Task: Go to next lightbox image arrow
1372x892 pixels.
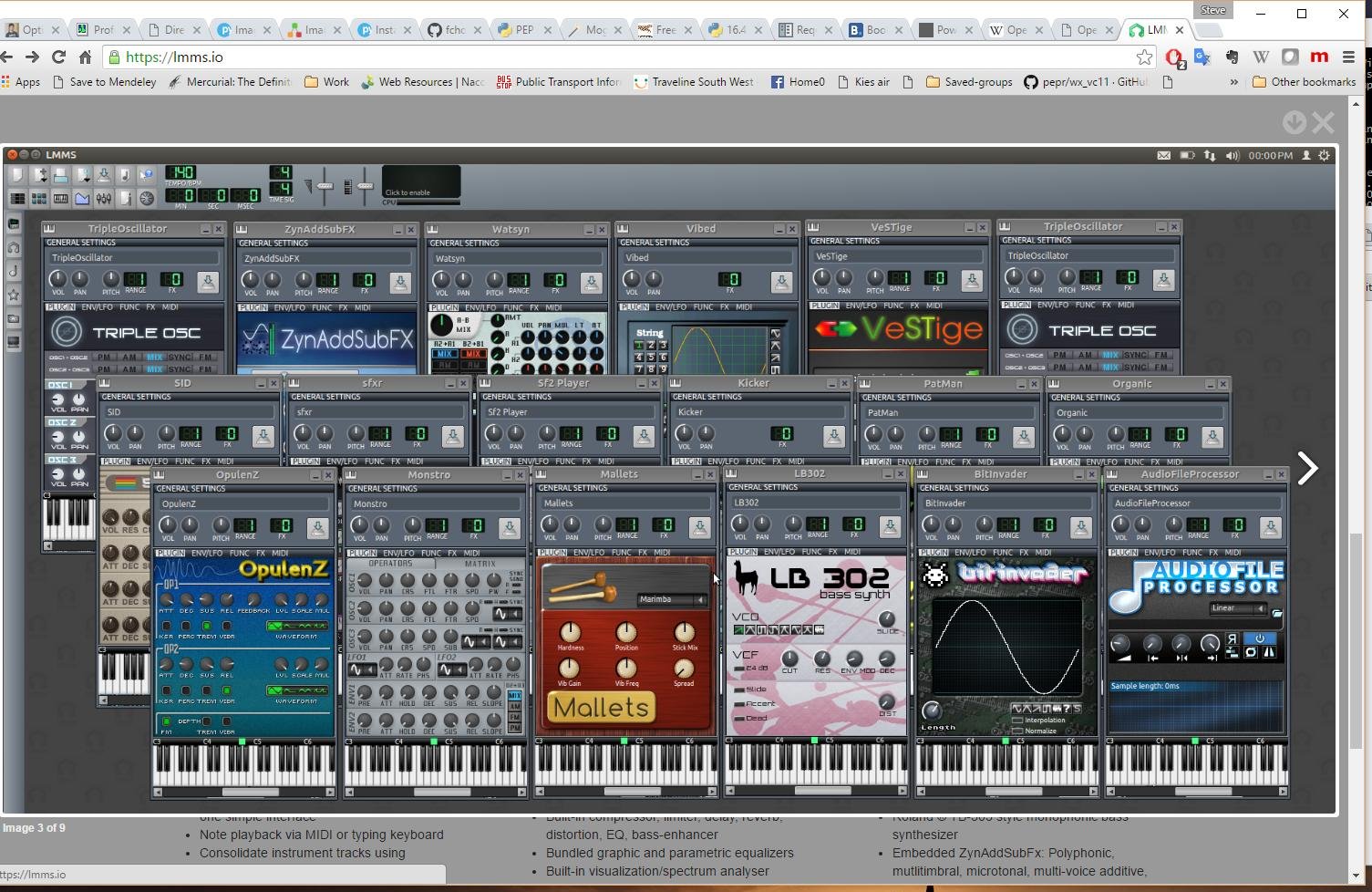Action: [1307, 469]
